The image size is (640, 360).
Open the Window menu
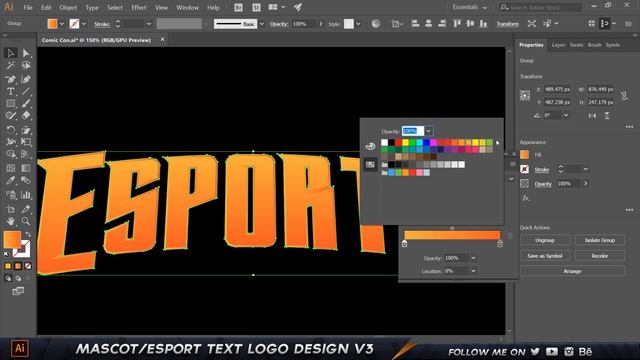click(187, 7)
